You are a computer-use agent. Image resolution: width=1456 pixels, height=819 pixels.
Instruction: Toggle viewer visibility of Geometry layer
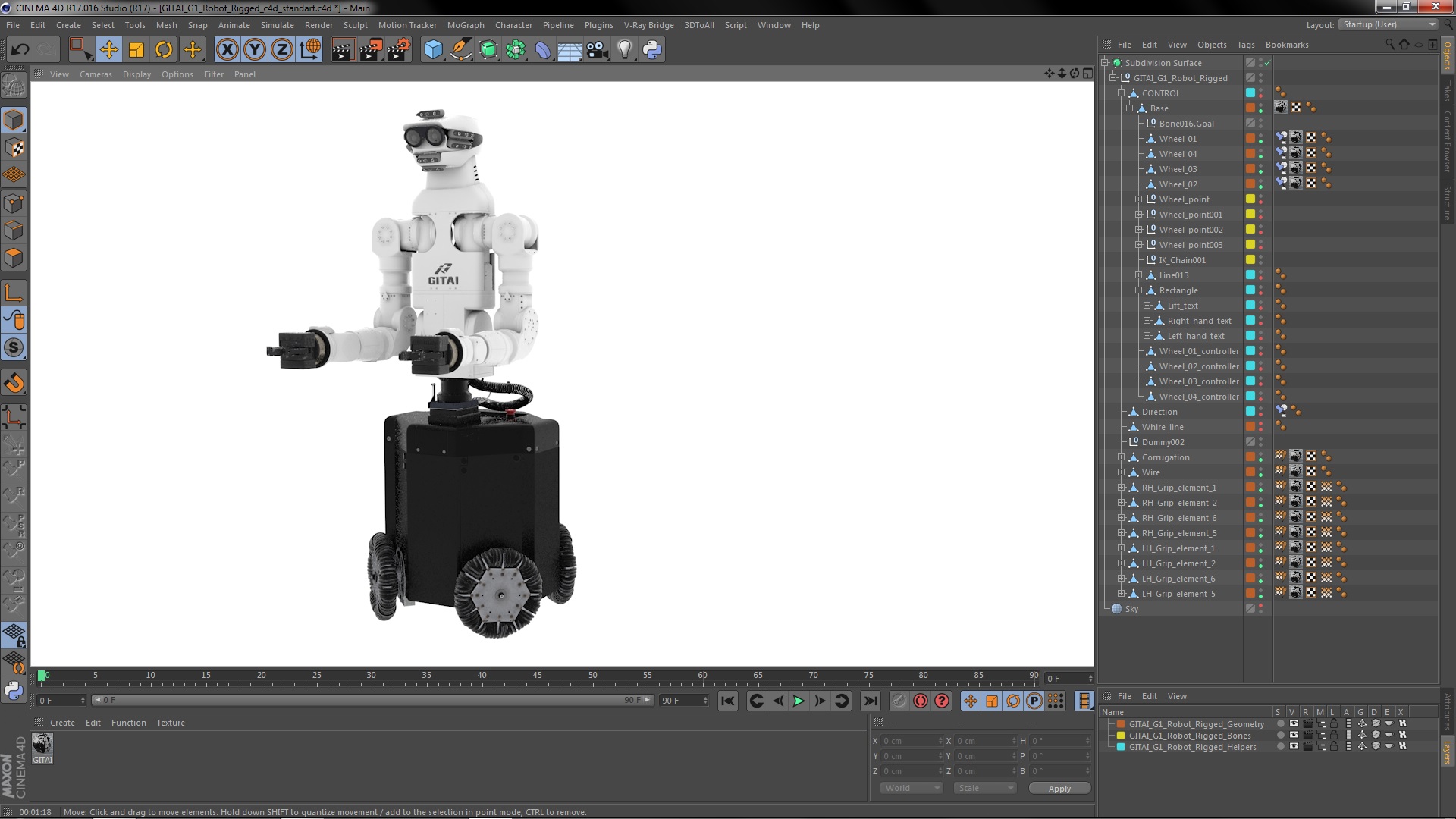coord(1294,724)
